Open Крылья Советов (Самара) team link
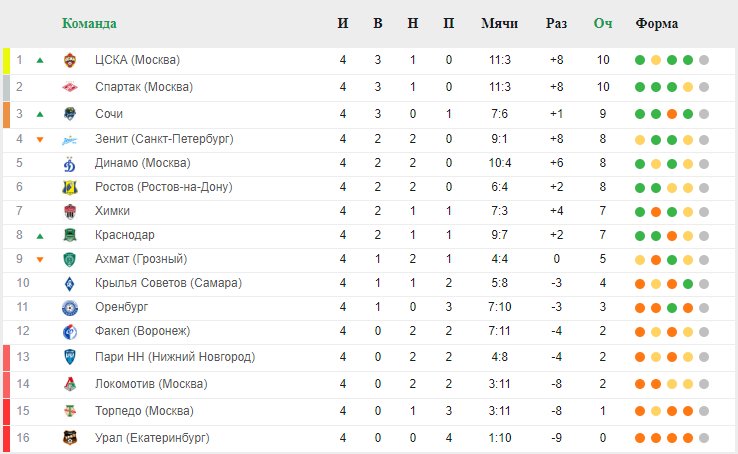This screenshot has width=738, height=454. tap(168, 283)
